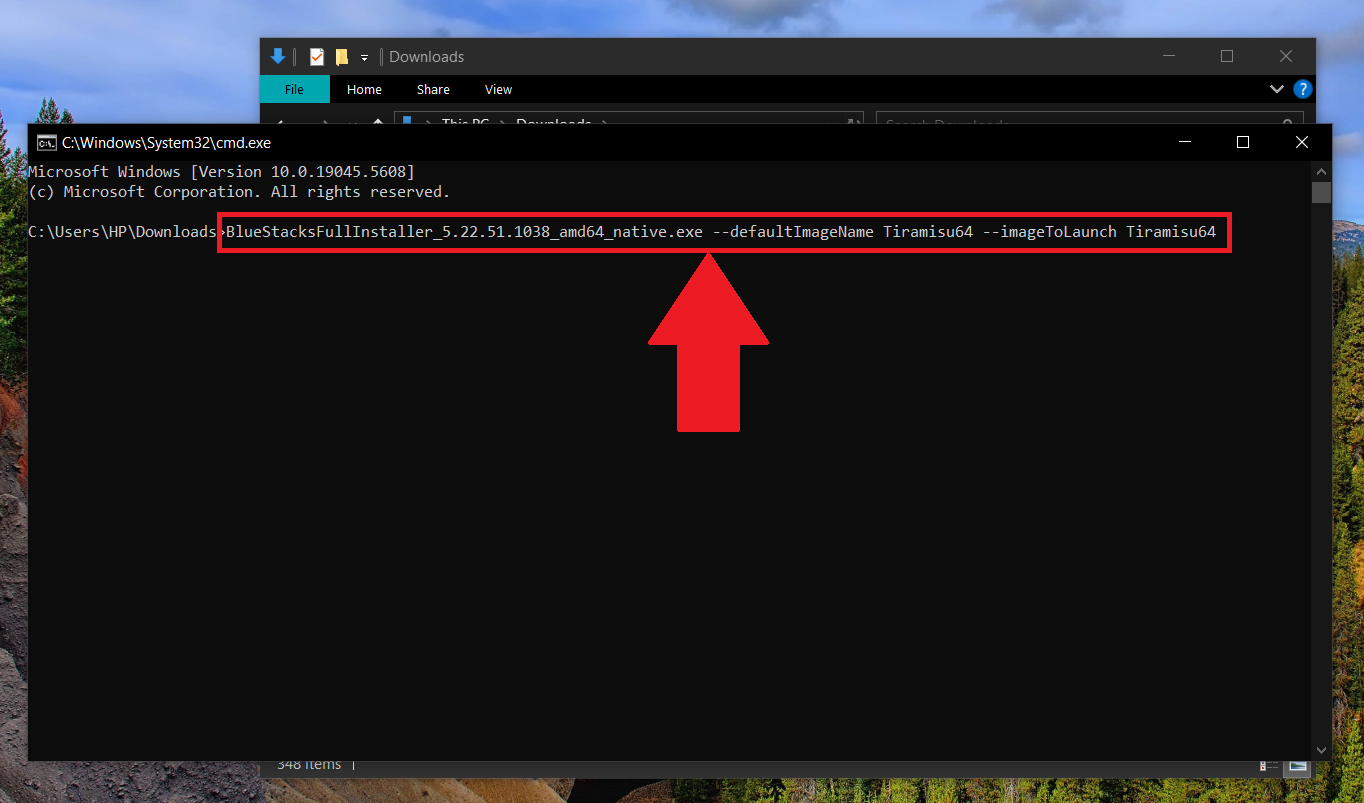This screenshot has width=1364, height=803.
Task: Click Tiramisu64 after --defaultImageName
Action: tap(928, 232)
